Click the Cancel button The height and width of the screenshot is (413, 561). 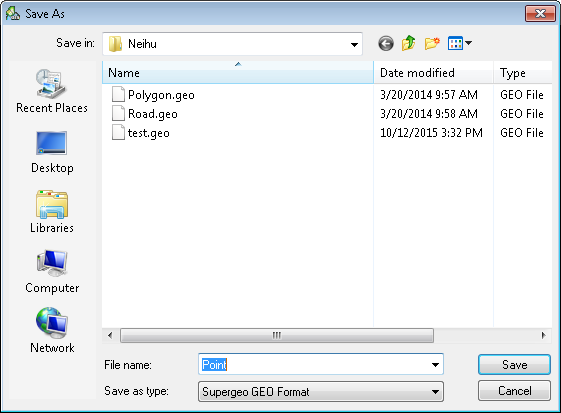tap(514, 391)
